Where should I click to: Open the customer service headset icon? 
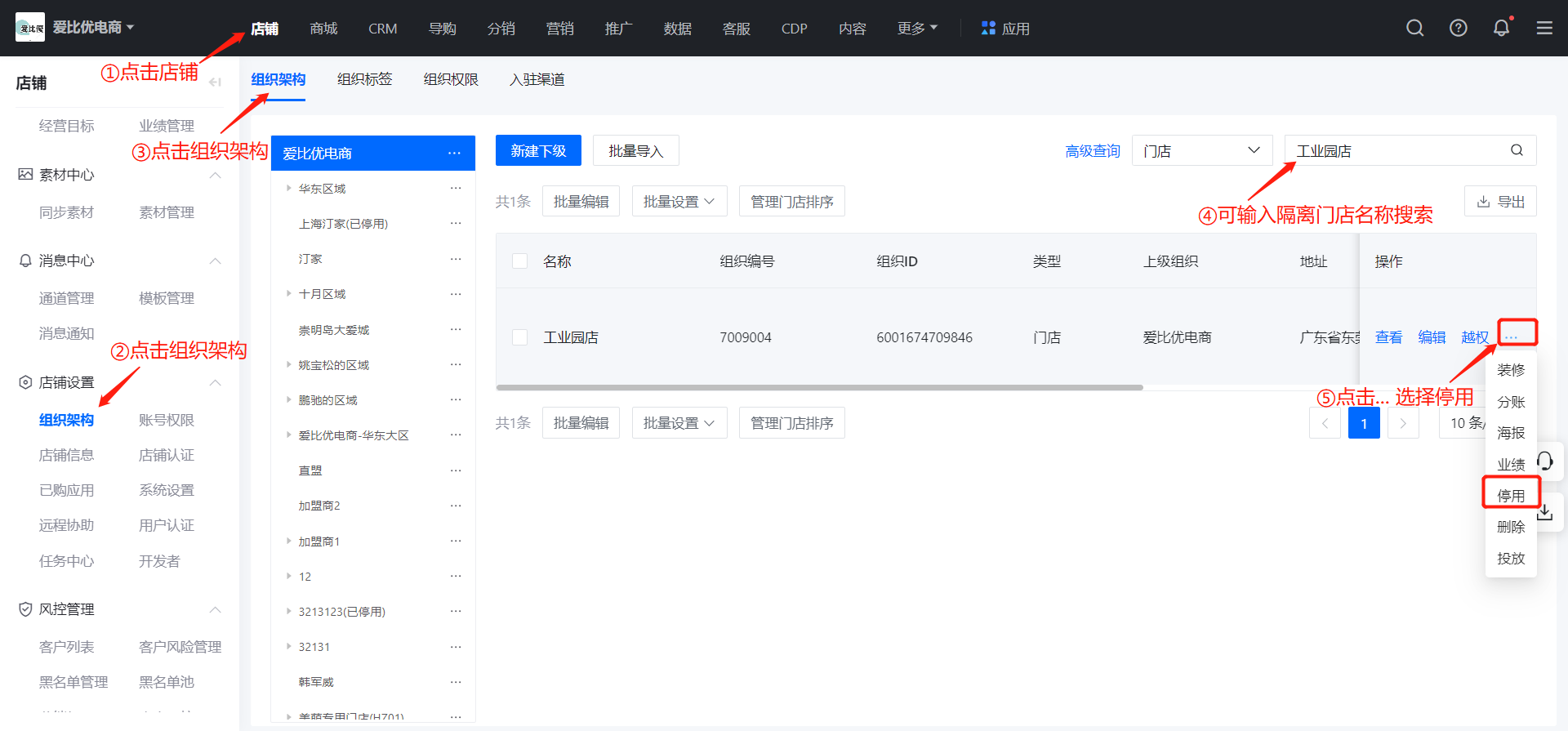point(1545,461)
